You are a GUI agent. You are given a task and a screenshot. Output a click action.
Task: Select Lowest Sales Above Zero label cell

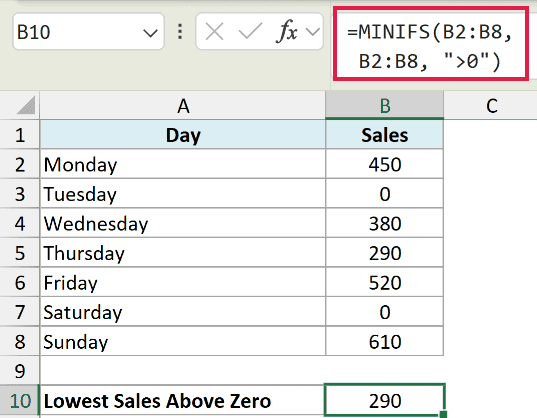click(183, 400)
